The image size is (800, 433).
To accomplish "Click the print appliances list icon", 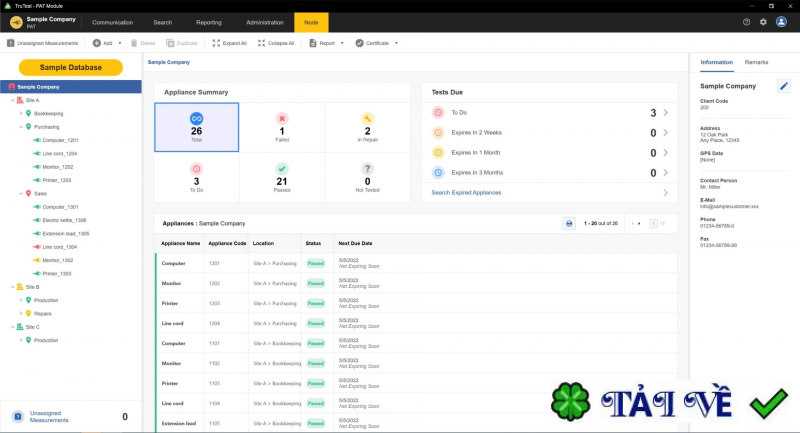I will (x=569, y=223).
